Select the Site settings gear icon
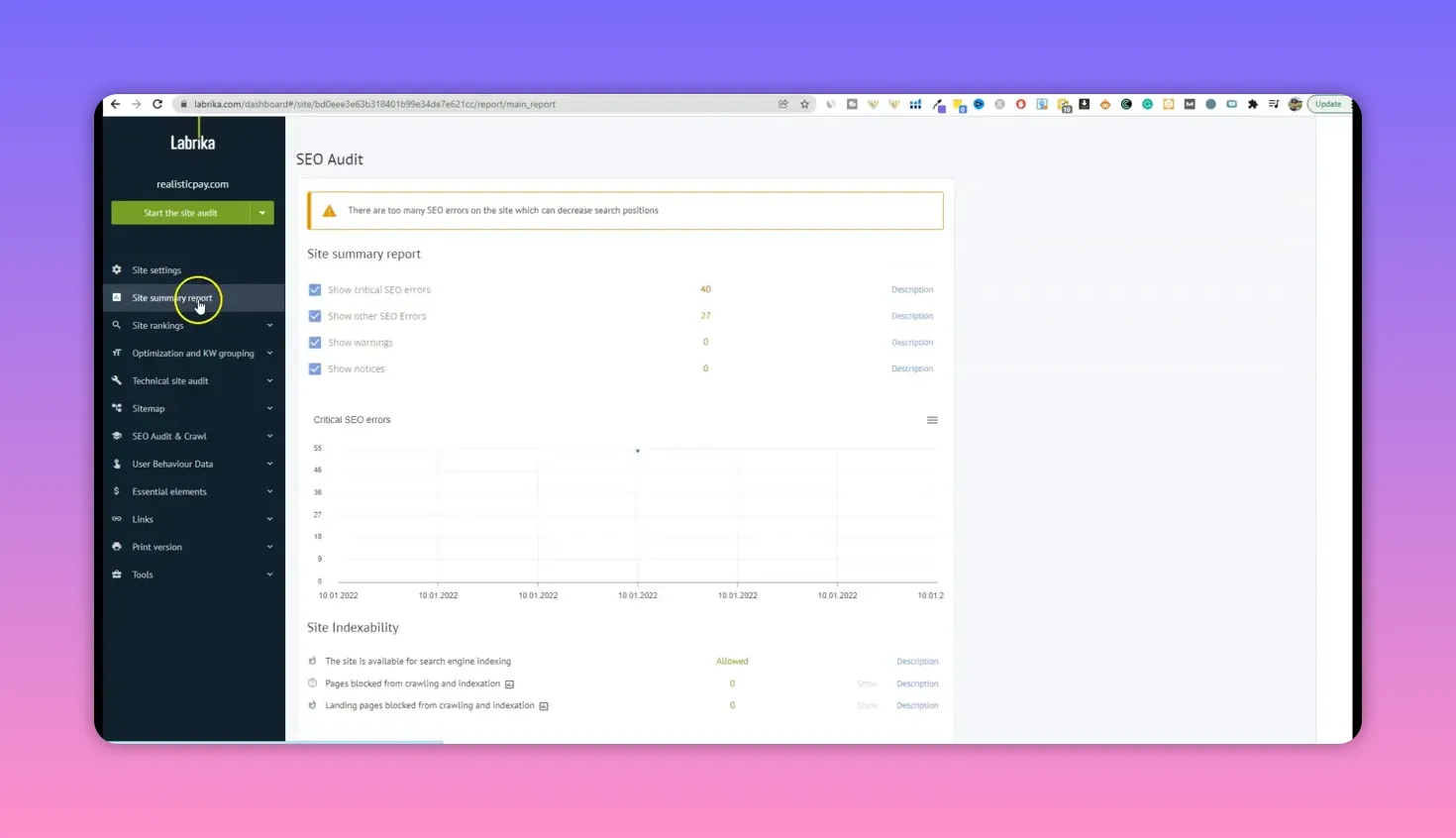This screenshot has width=1456, height=838. [117, 269]
